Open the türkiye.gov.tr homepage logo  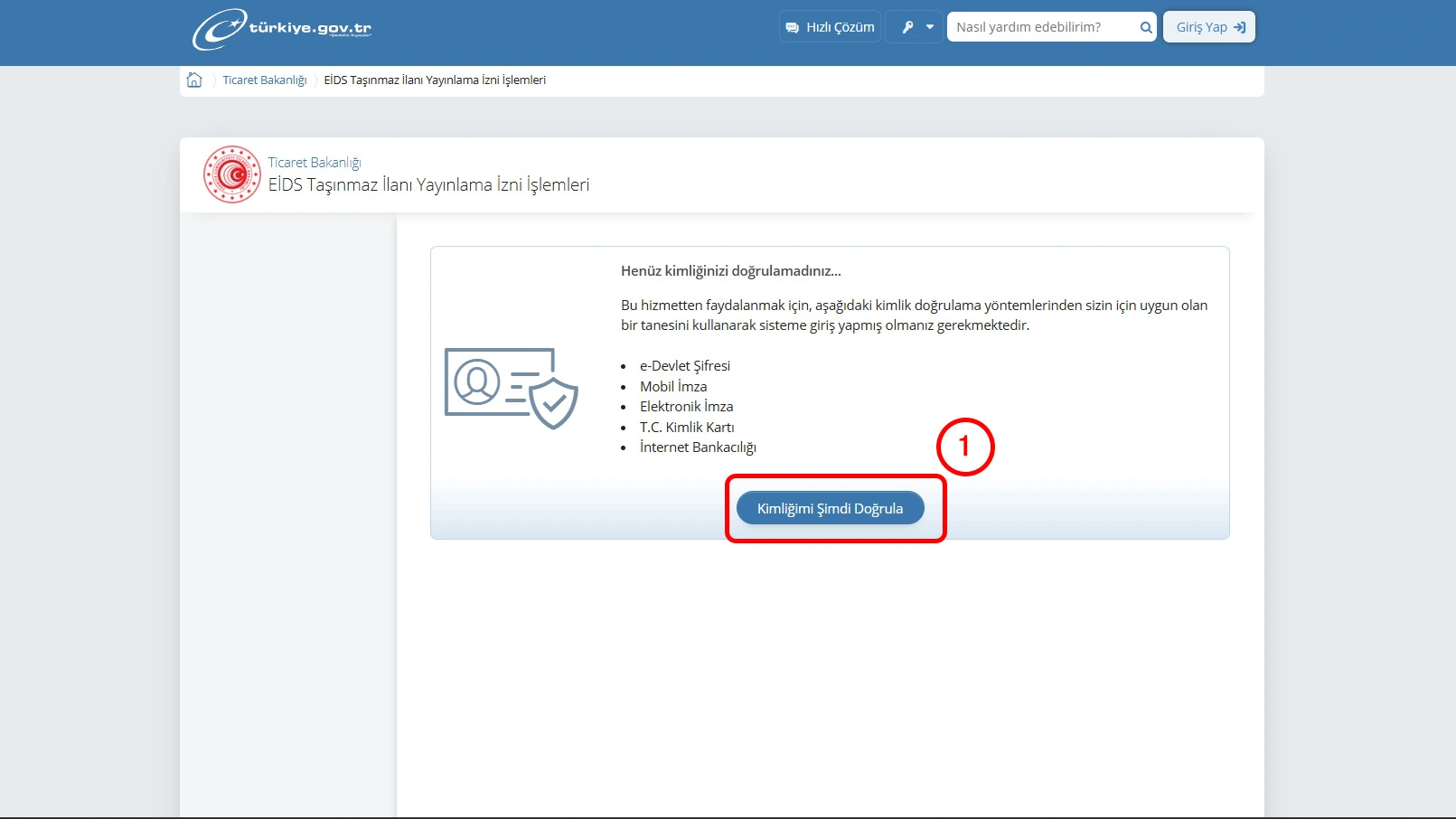(282, 29)
